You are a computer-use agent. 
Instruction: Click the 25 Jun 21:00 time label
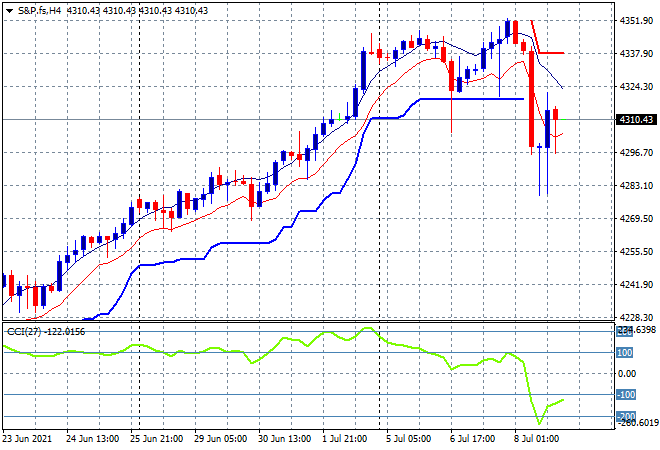point(157,439)
